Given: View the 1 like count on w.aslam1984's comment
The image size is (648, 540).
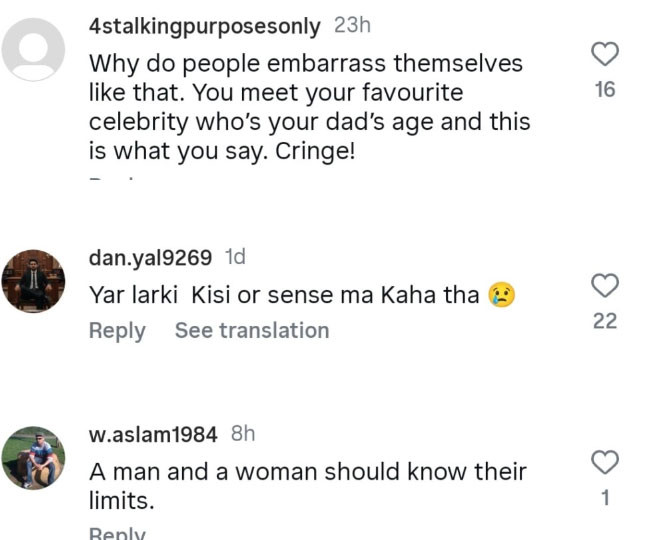Looking at the screenshot, I should click(x=605, y=497).
